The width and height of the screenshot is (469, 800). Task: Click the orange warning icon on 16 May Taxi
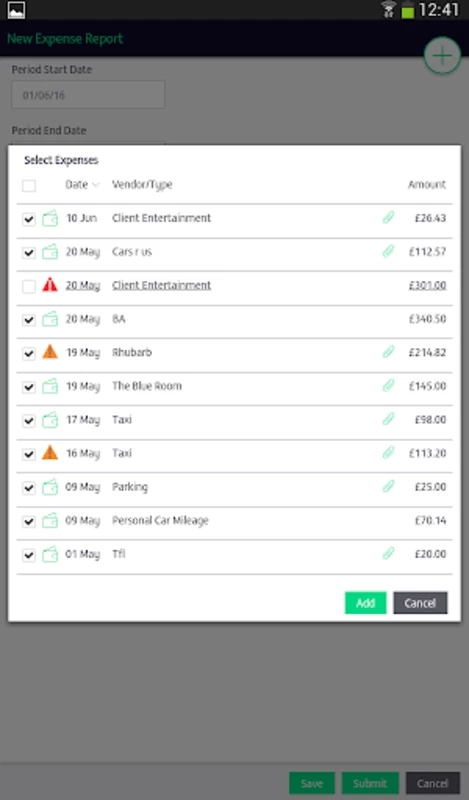[x=50, y=453]
